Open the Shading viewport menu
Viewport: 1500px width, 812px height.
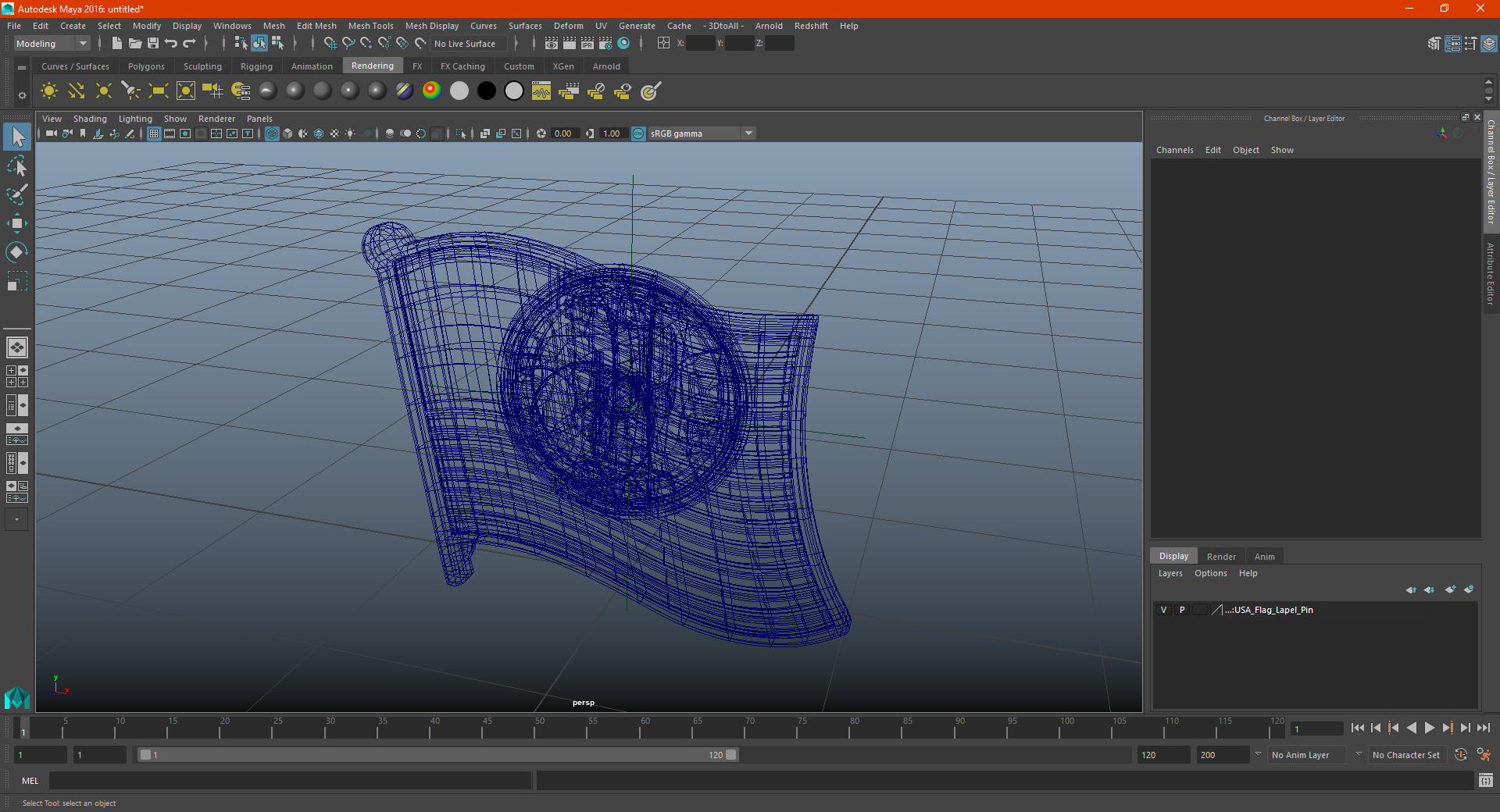(x=90, y=119)
